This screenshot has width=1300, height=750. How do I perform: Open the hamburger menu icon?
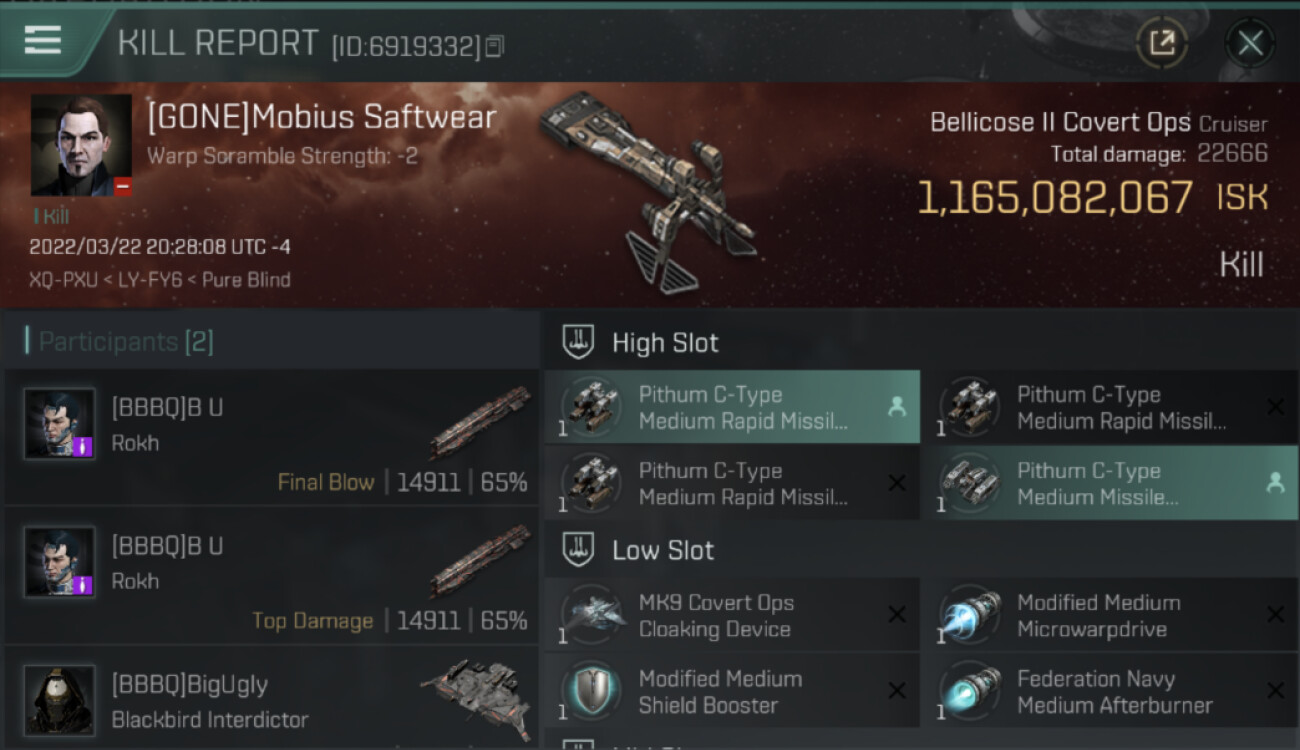coord(43,40)
